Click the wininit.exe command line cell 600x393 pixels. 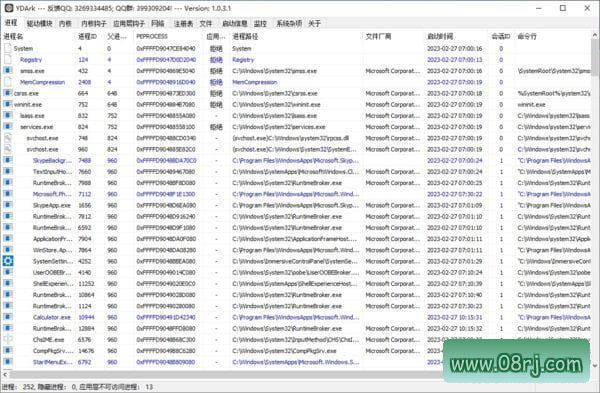pos(532,104)
